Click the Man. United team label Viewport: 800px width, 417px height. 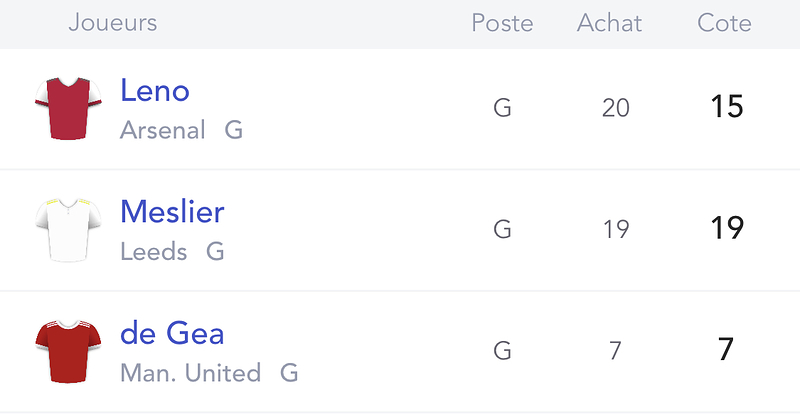pos(190,373)
